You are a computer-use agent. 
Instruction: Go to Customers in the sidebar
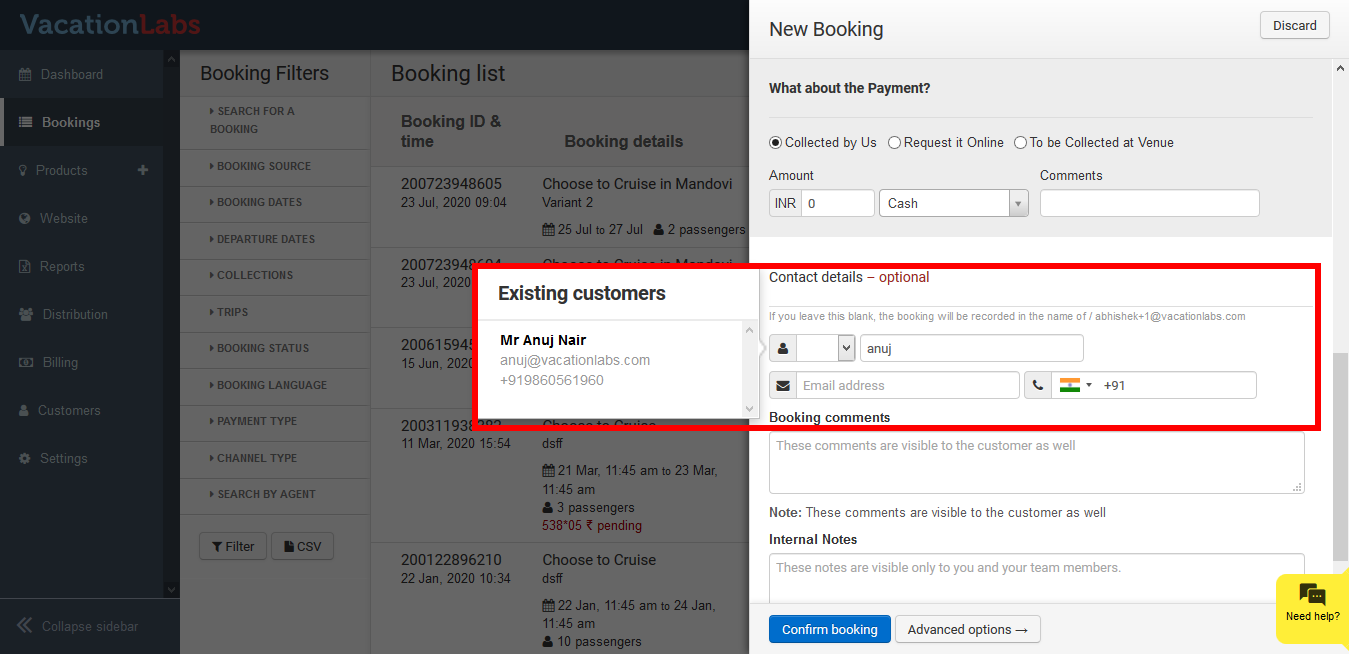[x=68, y=411]
